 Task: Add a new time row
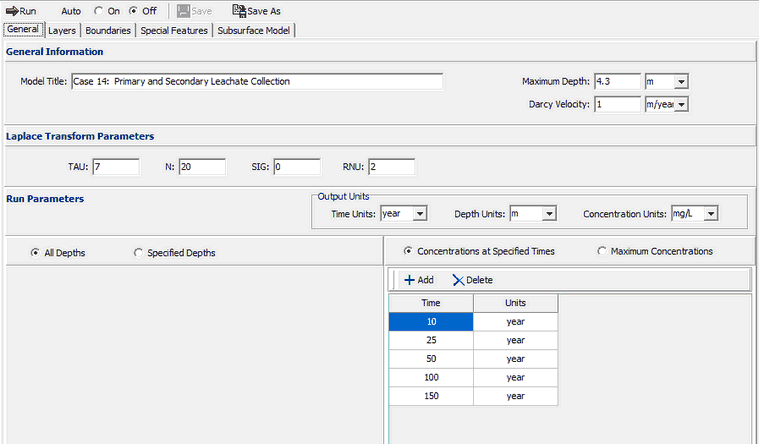418,280
